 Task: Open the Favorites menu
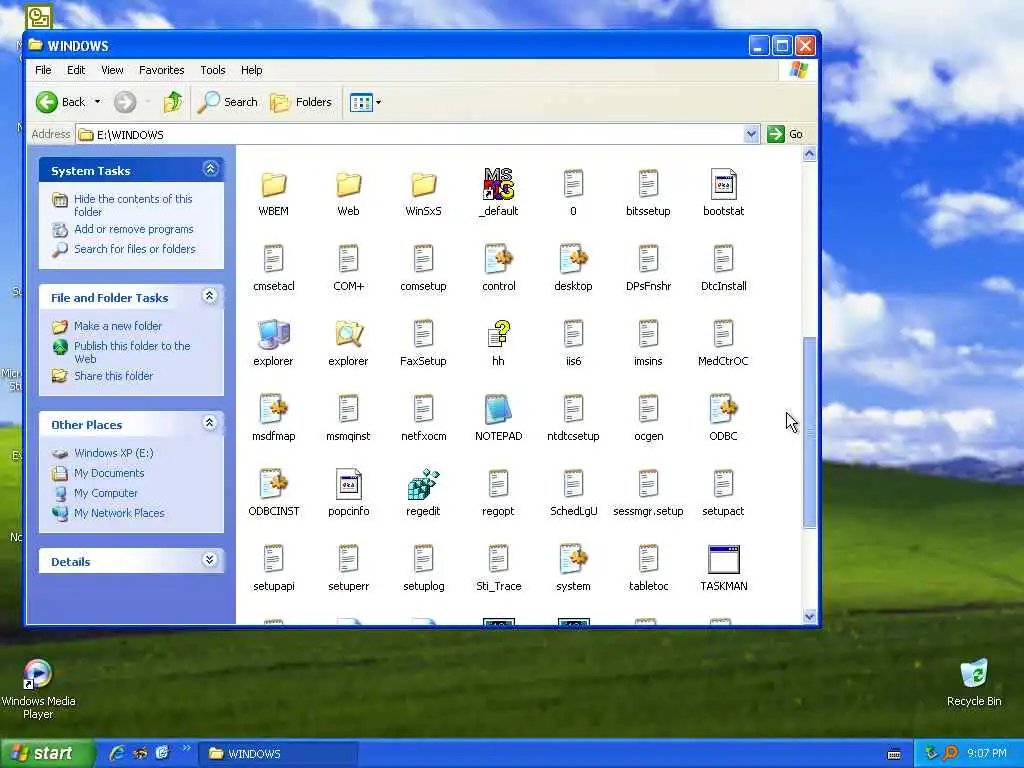[161, 70]
